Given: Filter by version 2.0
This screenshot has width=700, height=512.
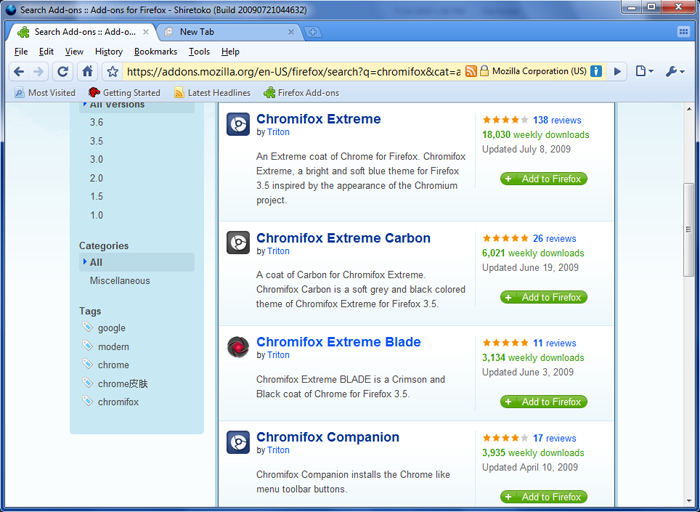Looking at the screenshot, I should (x=96, y=178).
